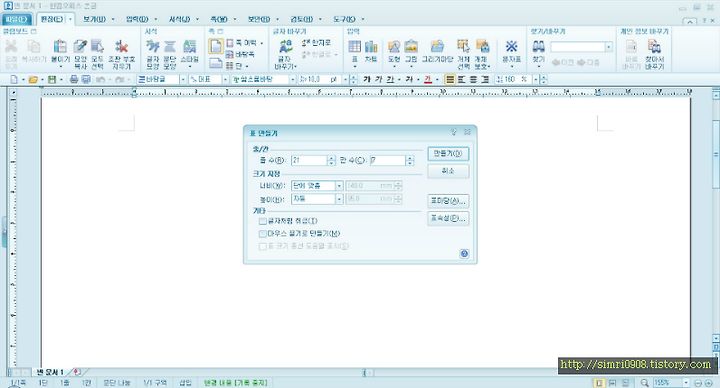This screenshot has width=720, height=388.
Task: Open the 함초롬바탕 font name dropdown
Action: point(292,79)
